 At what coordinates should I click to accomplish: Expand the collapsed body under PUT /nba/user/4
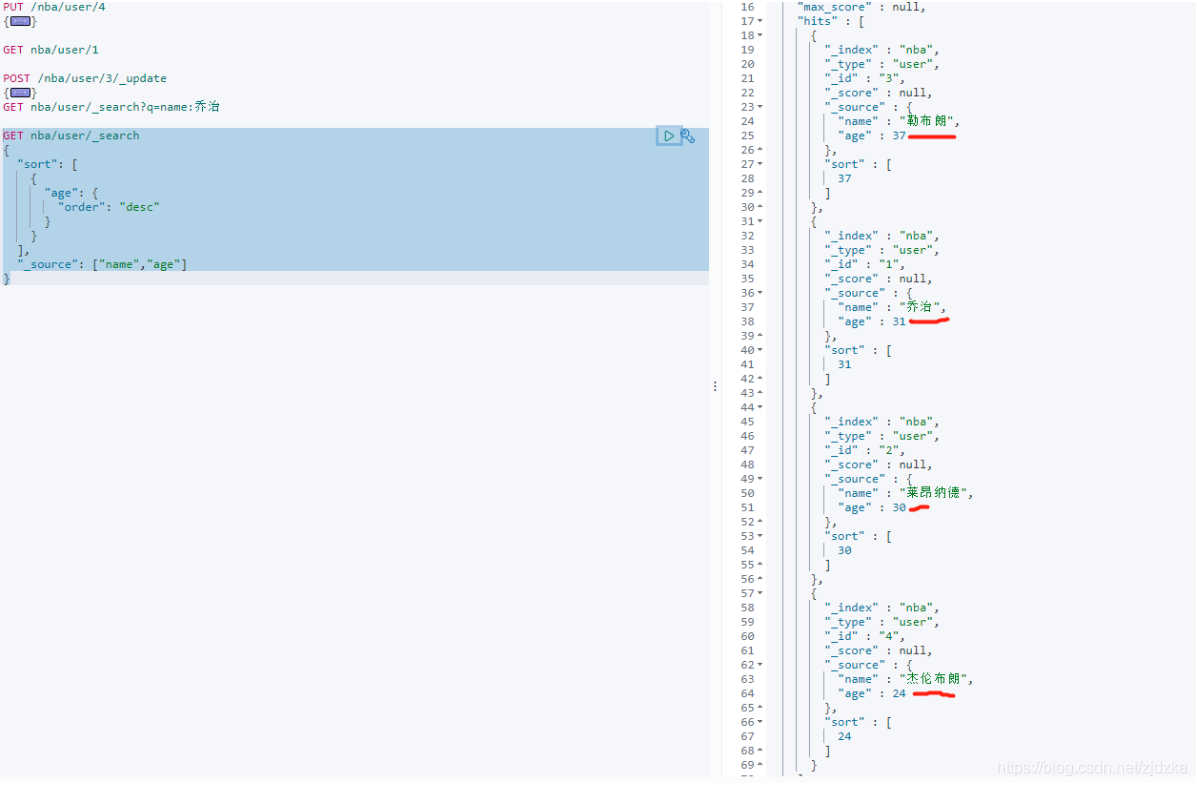[x=21, y=21]
